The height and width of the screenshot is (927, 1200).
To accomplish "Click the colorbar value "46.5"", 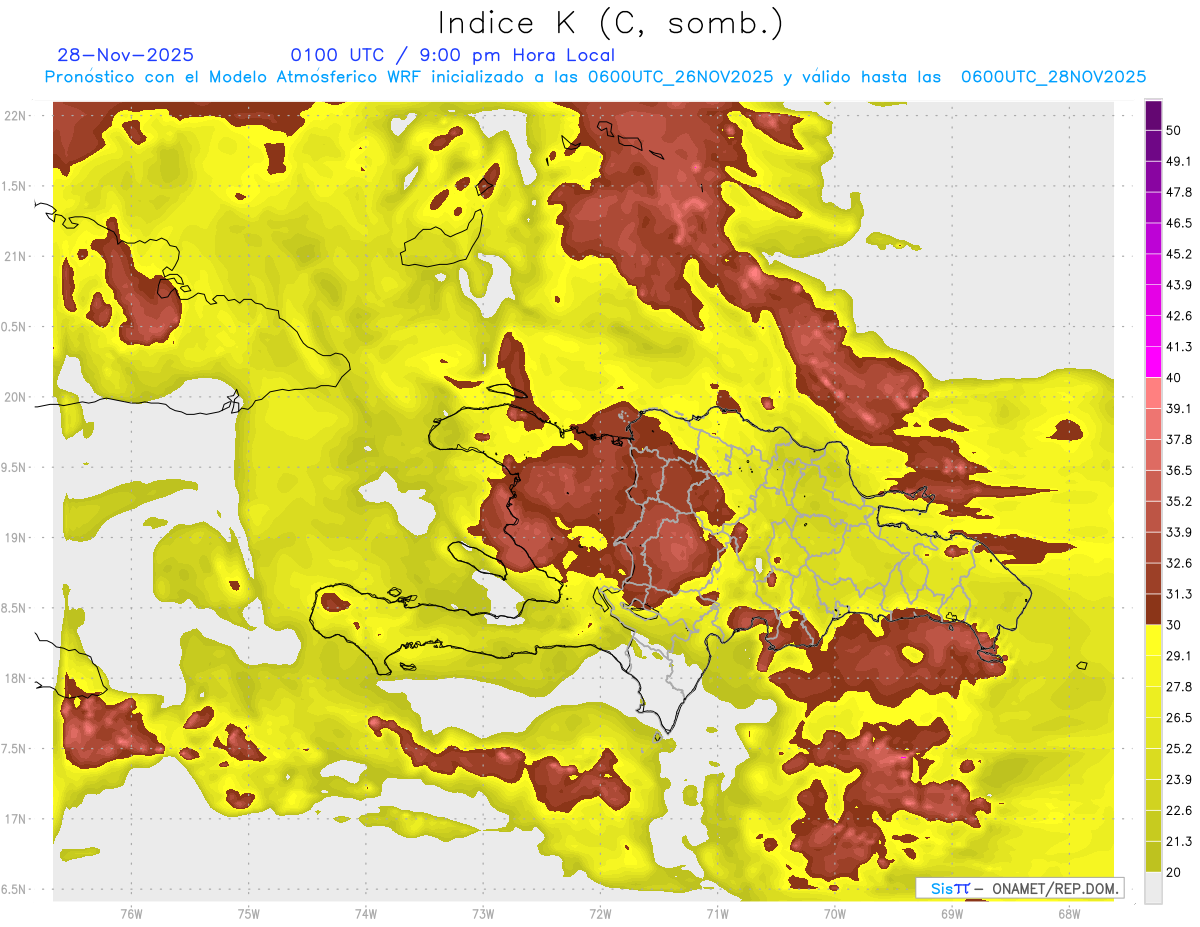I will coord(1179,223).
